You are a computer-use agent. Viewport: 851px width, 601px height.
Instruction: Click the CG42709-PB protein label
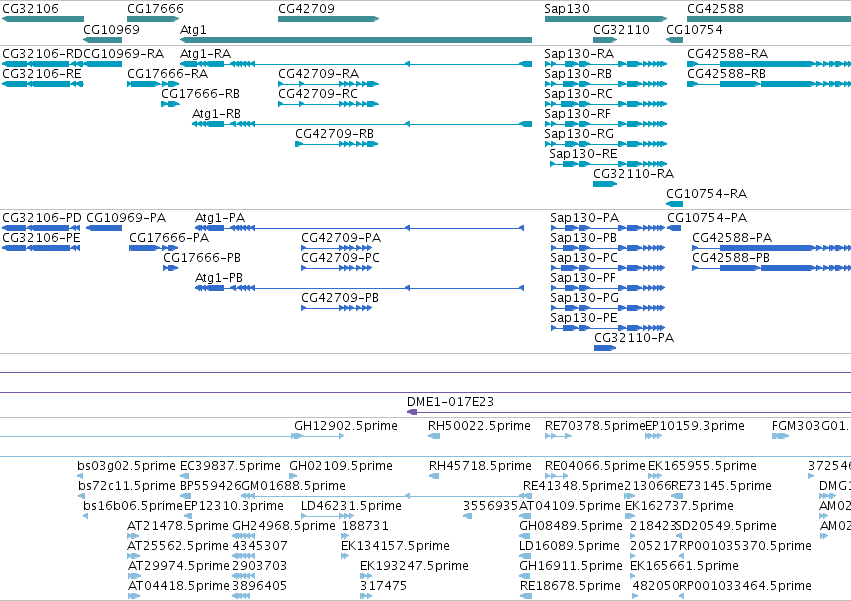click(x=340, y=298)
